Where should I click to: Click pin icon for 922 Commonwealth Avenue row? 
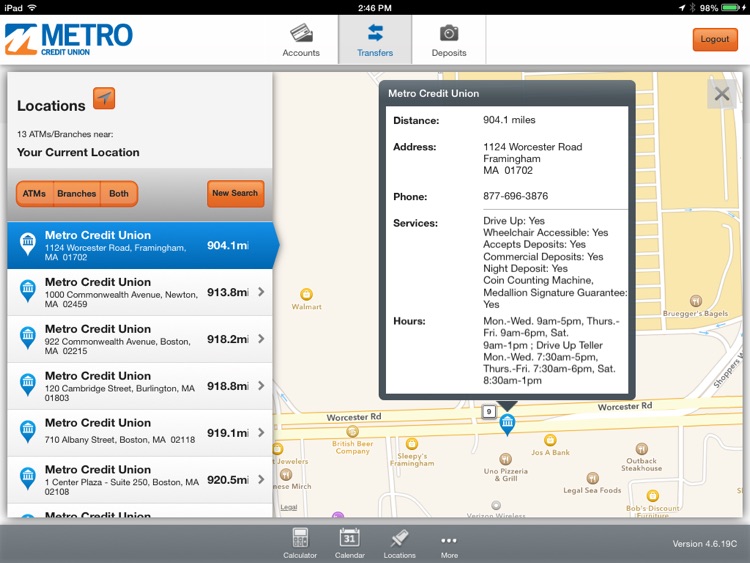(28, 338)
